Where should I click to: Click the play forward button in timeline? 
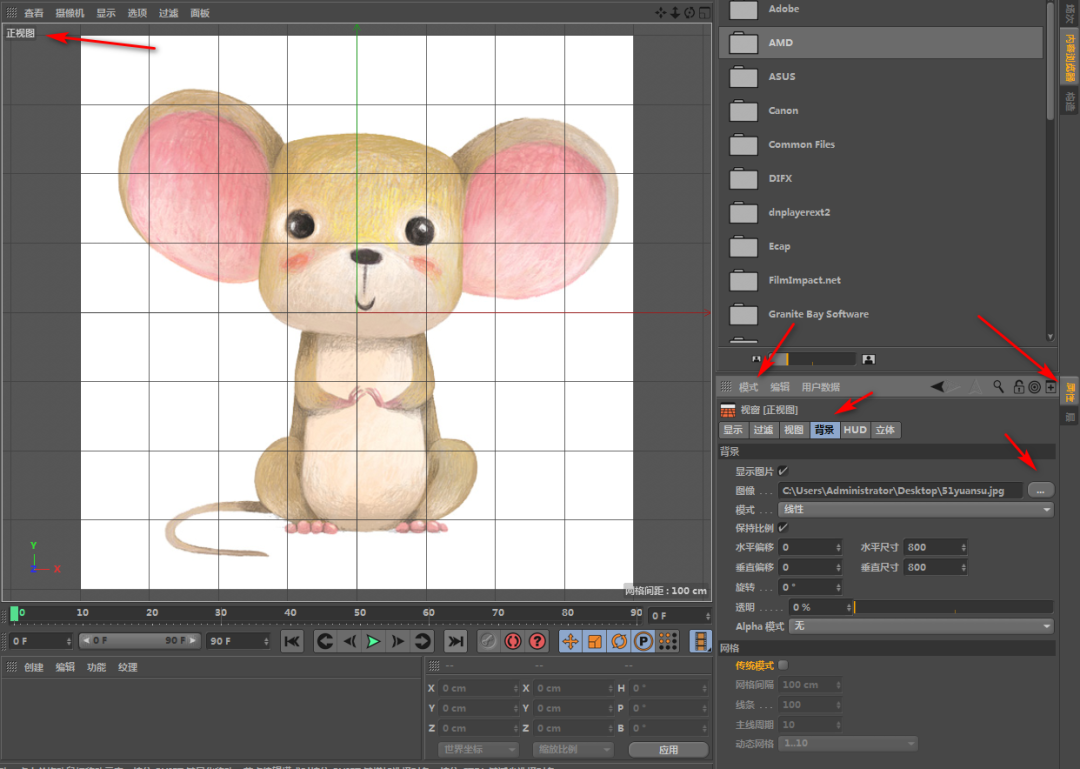click(373, 641)
